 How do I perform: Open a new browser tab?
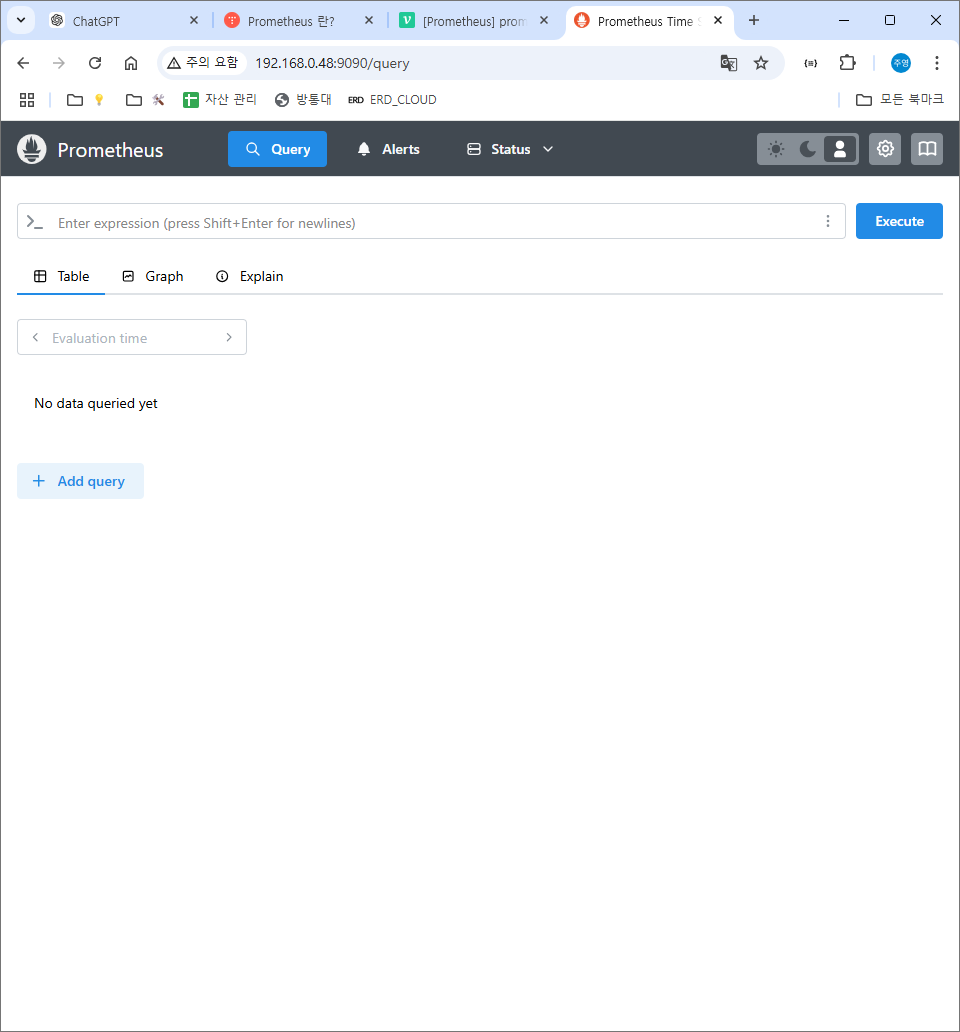[754, 20]
